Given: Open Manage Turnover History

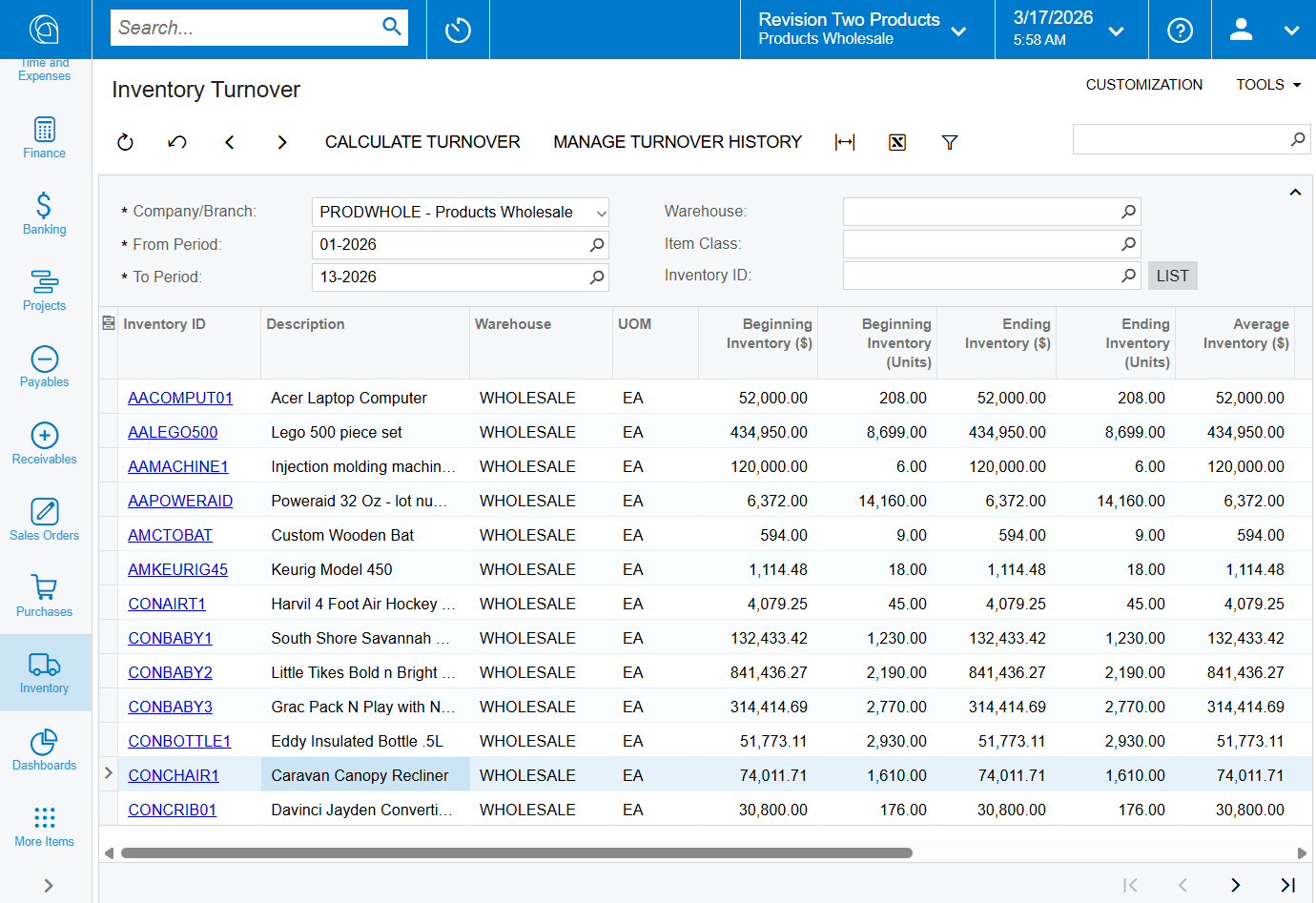Looking at the screenshot, I should pyautogui.click(x=677, y=142).
